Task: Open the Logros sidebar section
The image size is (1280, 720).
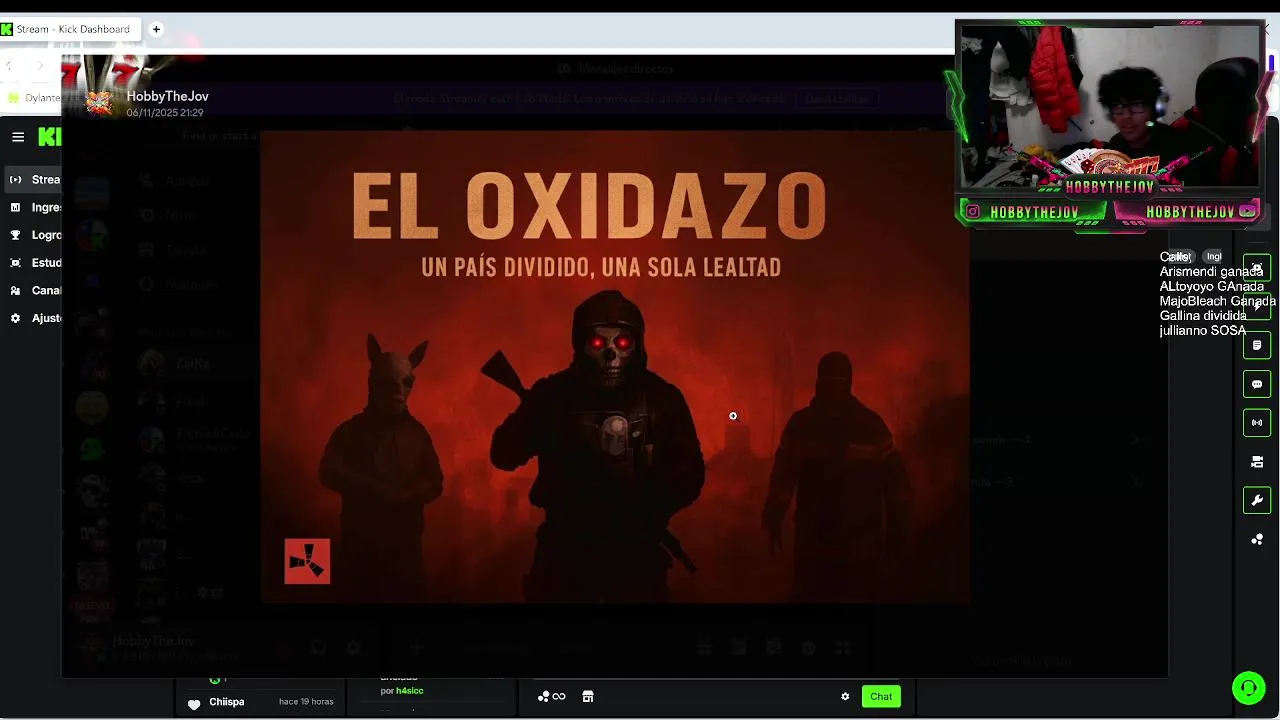Action: pyautogui.click(x=34, y=235)
